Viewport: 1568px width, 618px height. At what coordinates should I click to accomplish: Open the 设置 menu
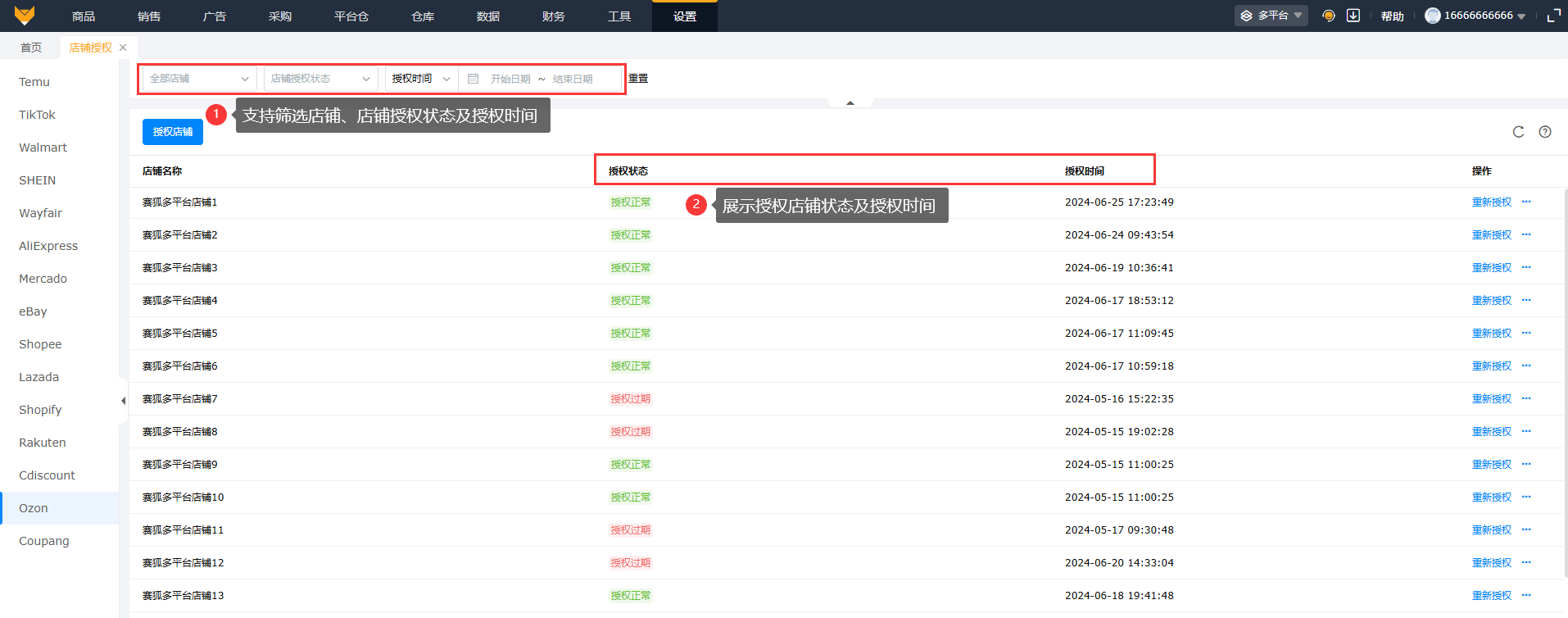pos(685,16)
